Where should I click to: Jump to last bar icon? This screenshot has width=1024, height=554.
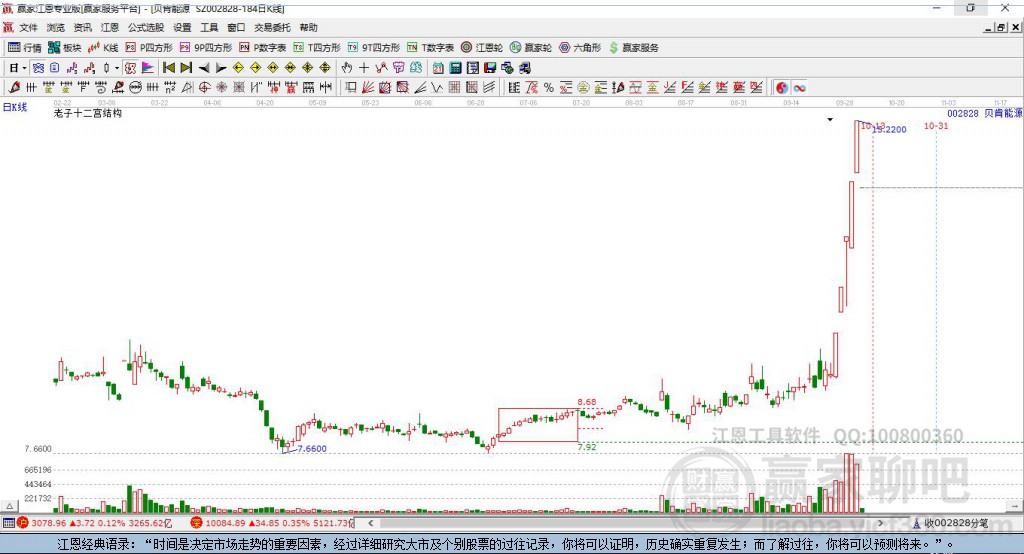(186, 68)
